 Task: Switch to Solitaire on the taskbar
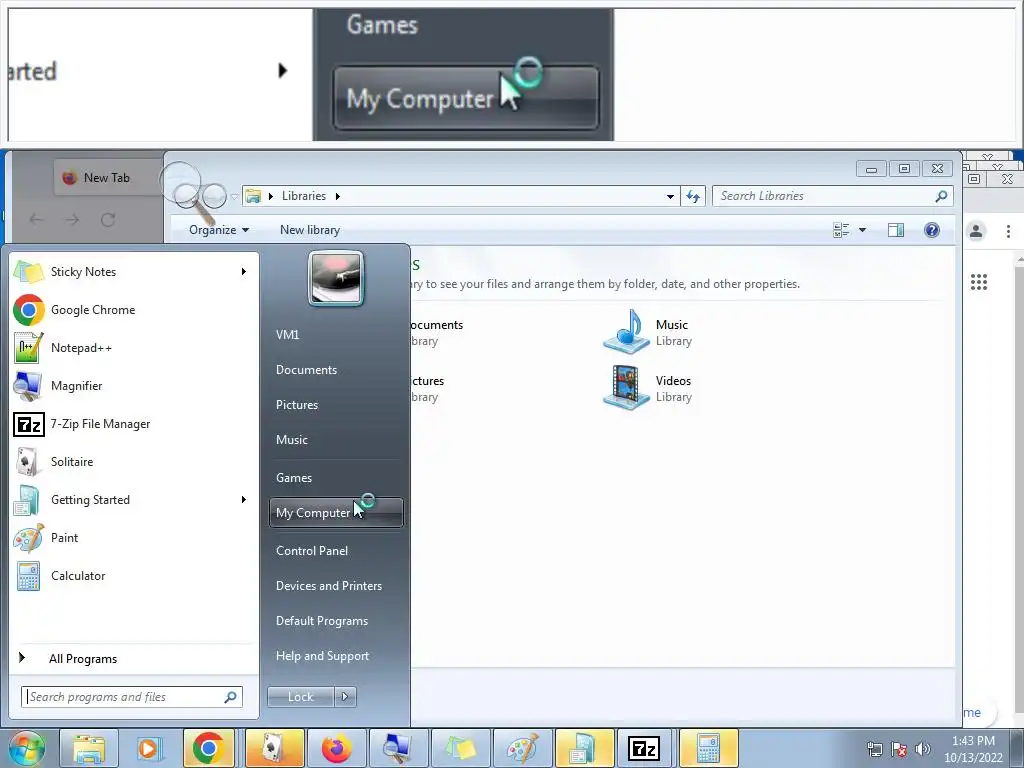click(274, 748)
